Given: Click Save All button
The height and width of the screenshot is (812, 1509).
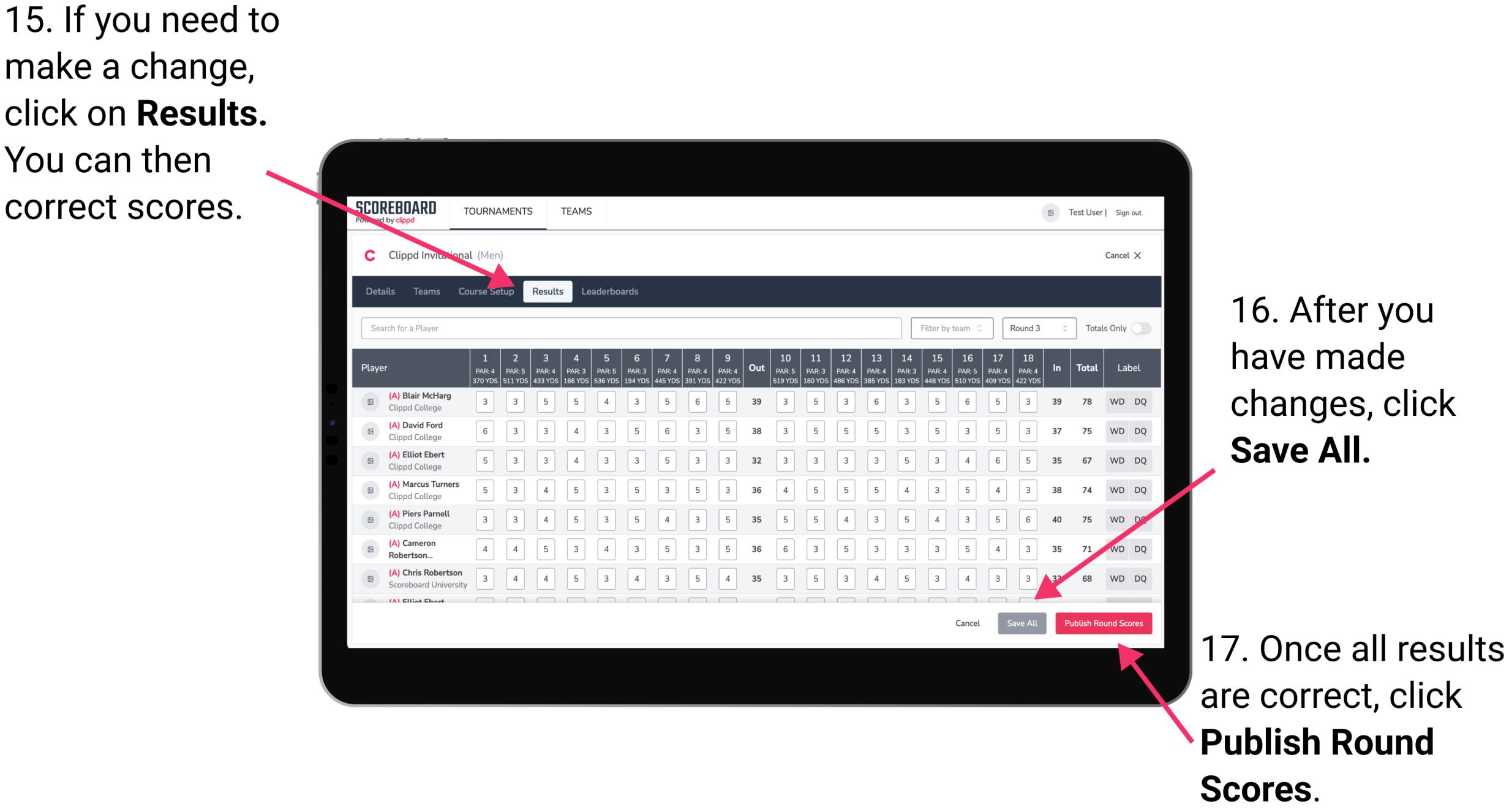Looking at the screenshot, I should click(x=1021, y=623).
